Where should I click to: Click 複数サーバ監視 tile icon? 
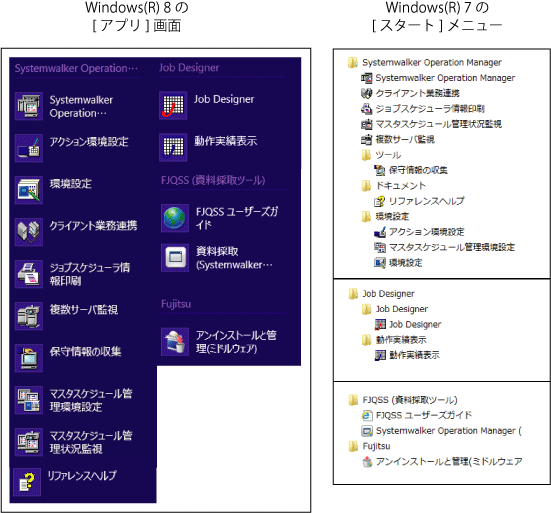coord(29,316)
